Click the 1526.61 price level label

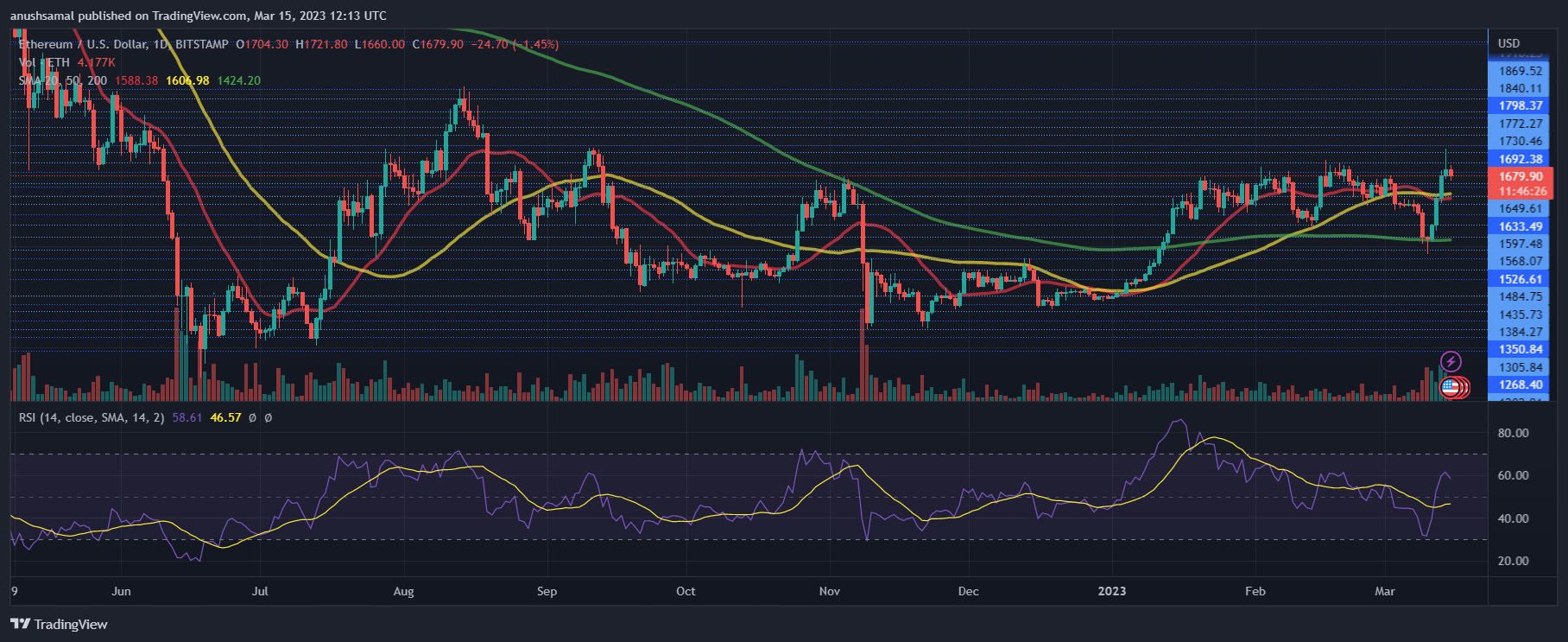point(1520,279)
